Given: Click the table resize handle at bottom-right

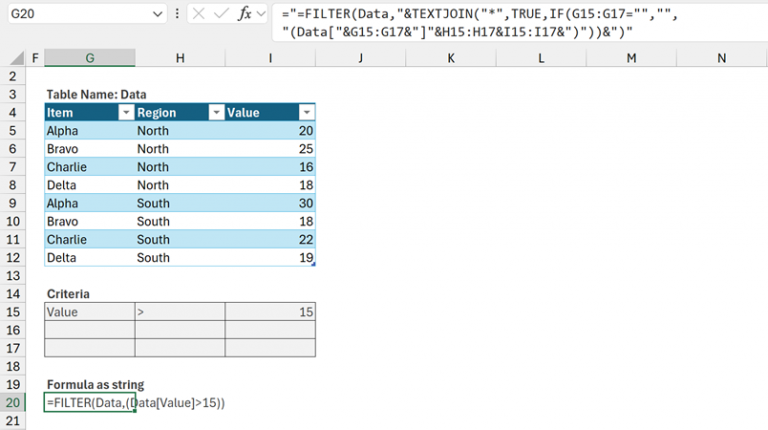Looking at the screenshot, I should pos(314,264).
